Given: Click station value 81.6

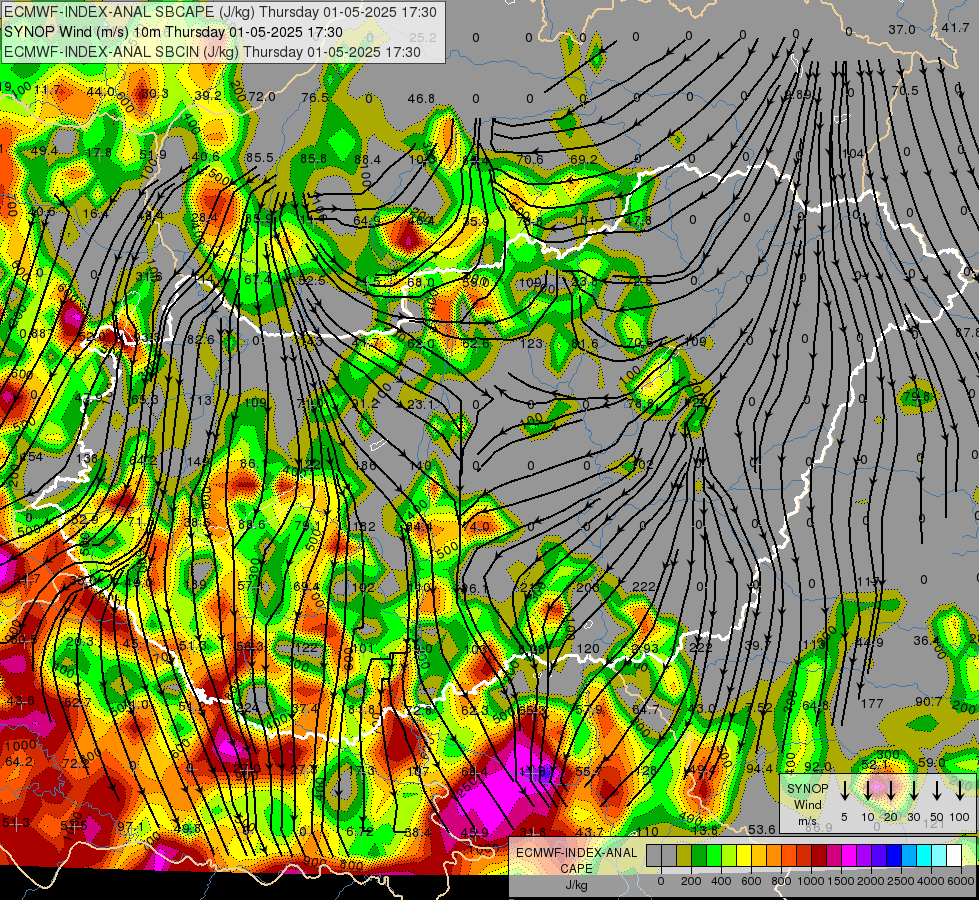Looking at the screenshot, I should coord(584,344).
